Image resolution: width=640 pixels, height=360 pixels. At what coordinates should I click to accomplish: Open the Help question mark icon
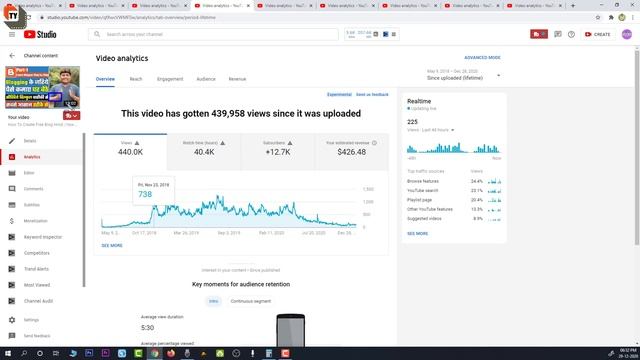[571, 34]
